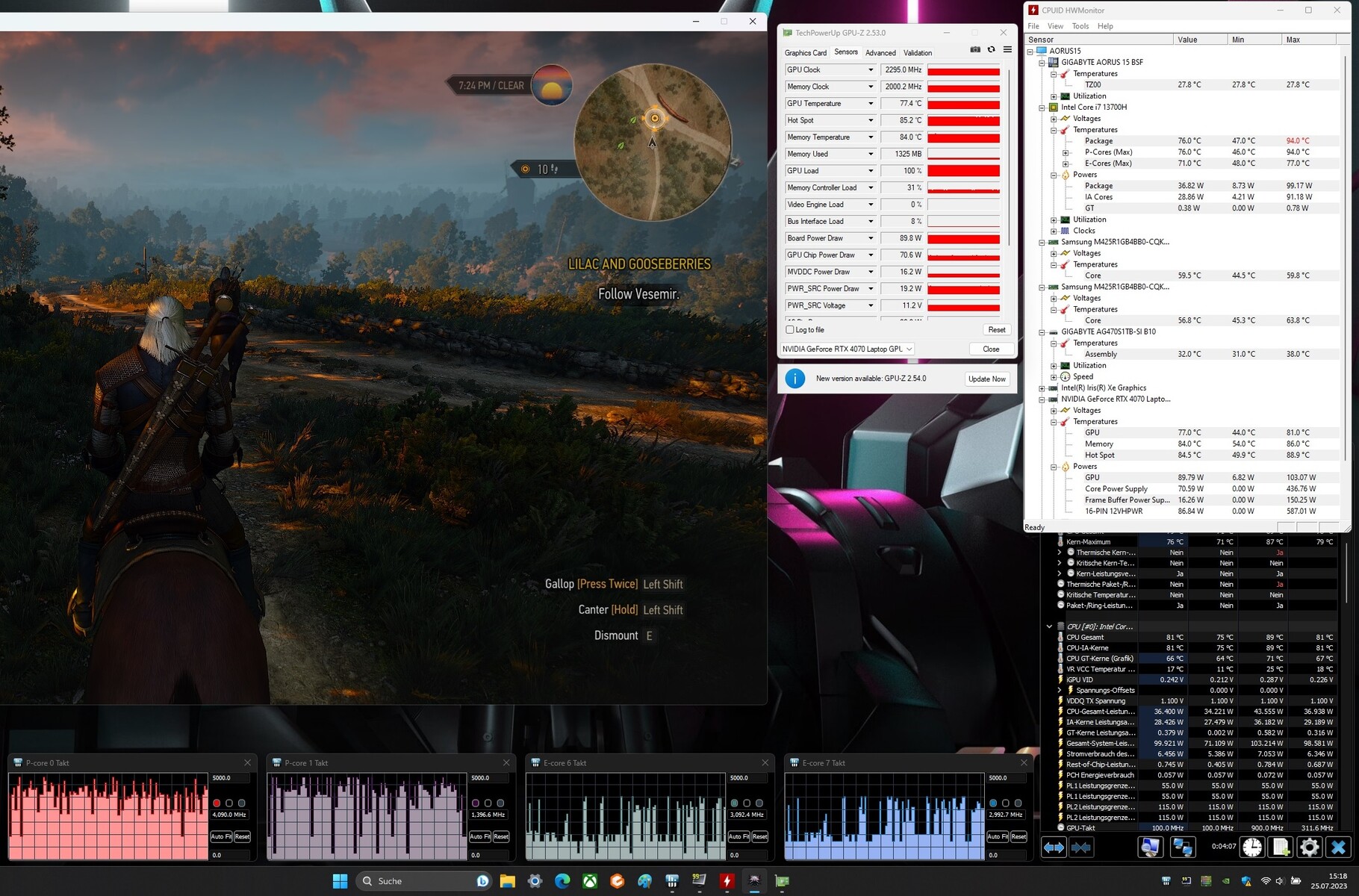The width and height of the screenshot is (1359, 896).
Task: Reset HWiNFO elapsed time clock icon
Action: 1252,847
